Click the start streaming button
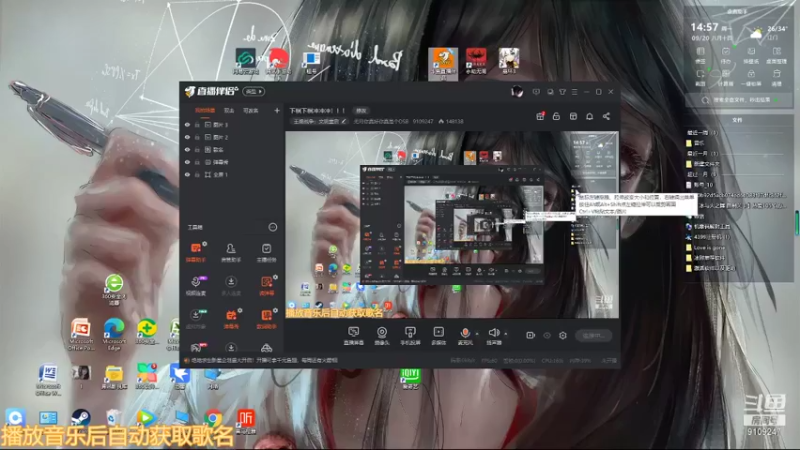Screen dimensions: 800x450 (593, 335)
